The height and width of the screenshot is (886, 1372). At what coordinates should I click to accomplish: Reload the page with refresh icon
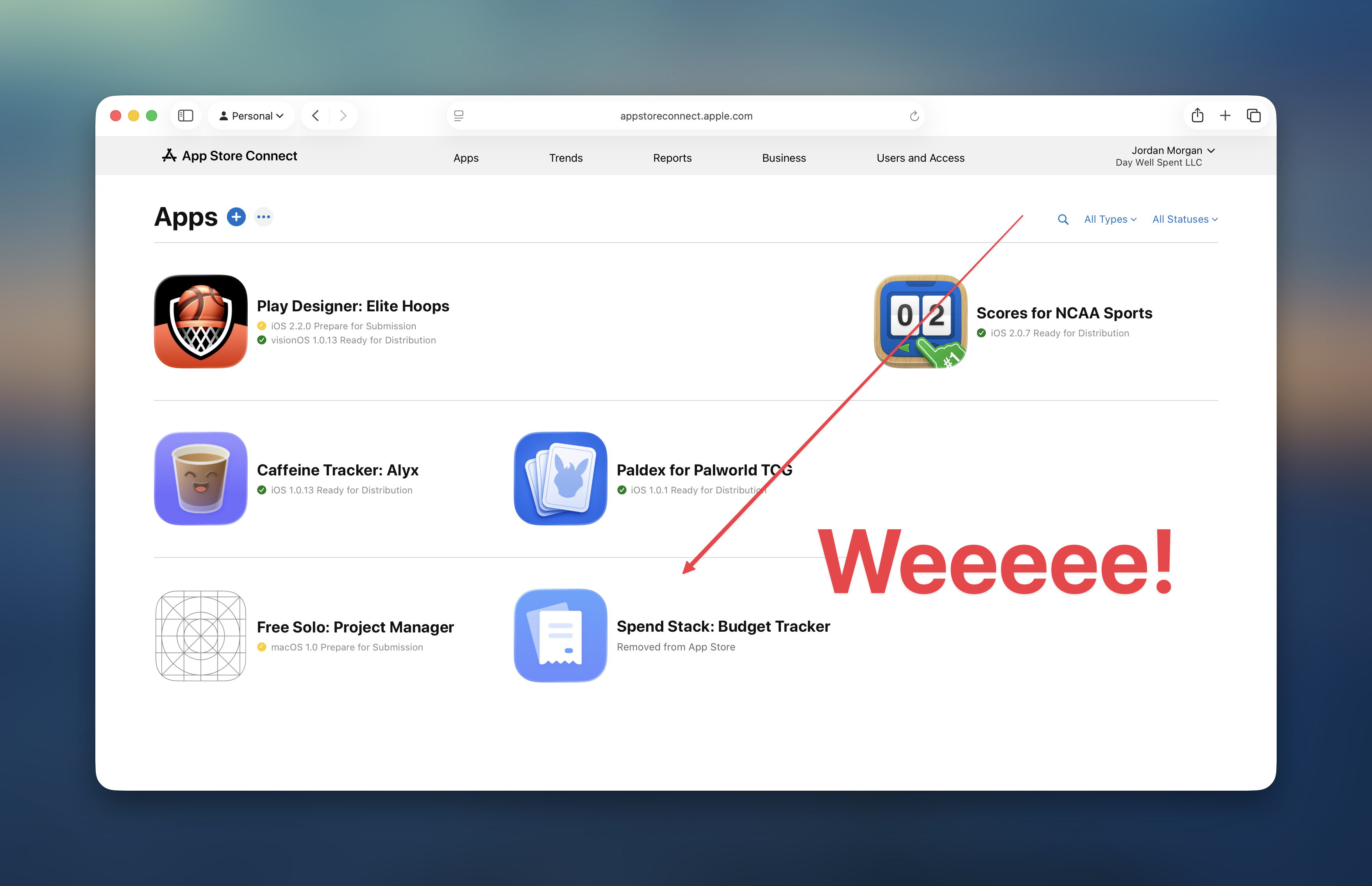914,116
